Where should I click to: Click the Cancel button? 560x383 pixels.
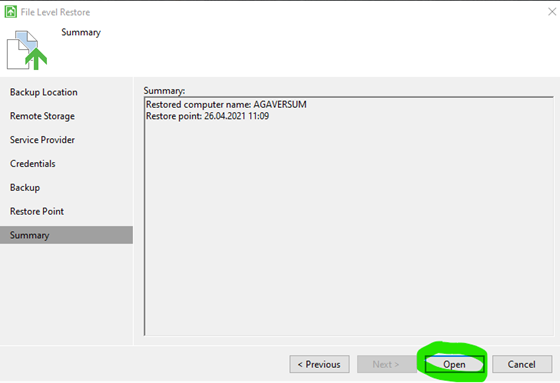tap(522, 364)
